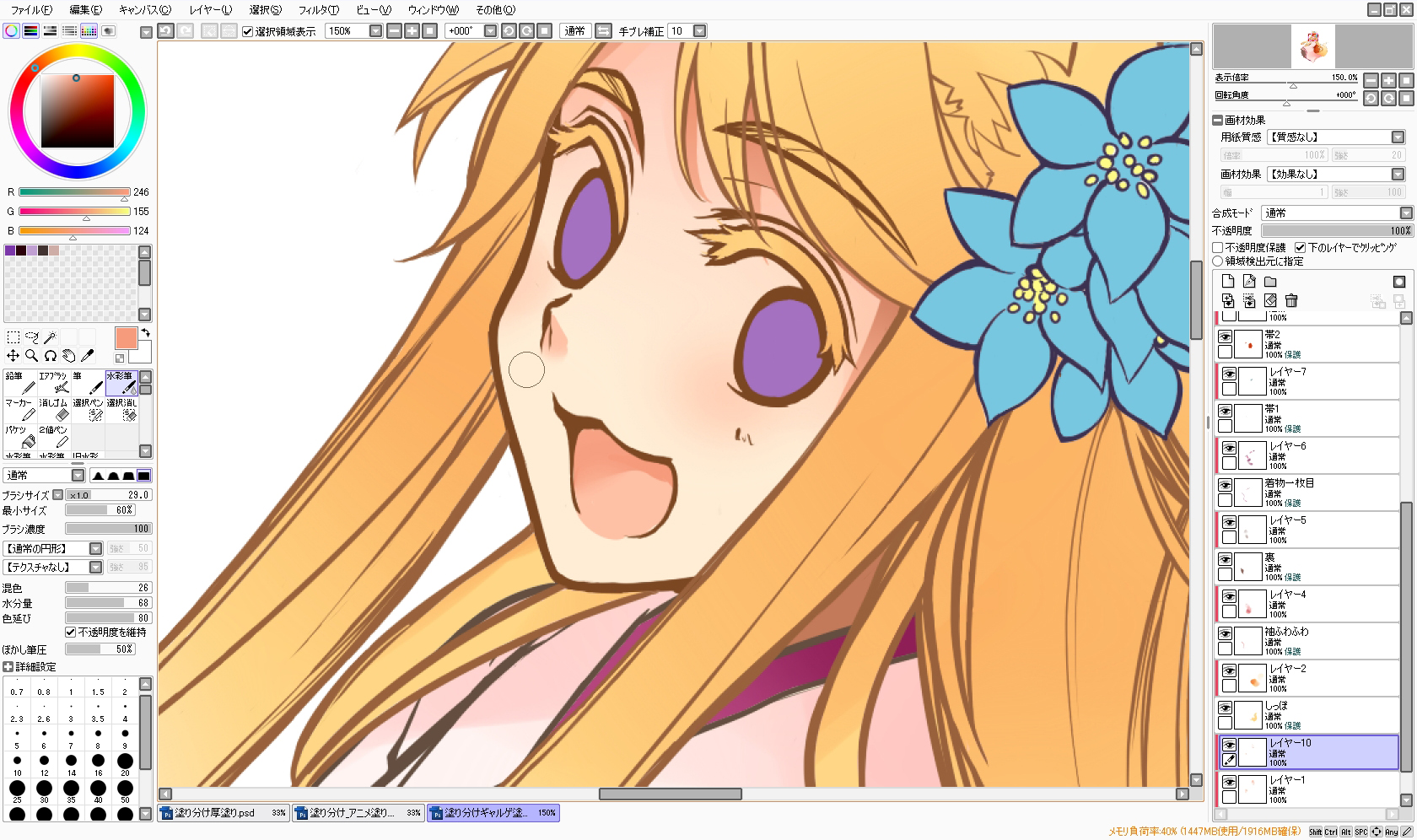1417x840 pixels.
Task: Select the lasso selection tool
Action: click(32, 337)
